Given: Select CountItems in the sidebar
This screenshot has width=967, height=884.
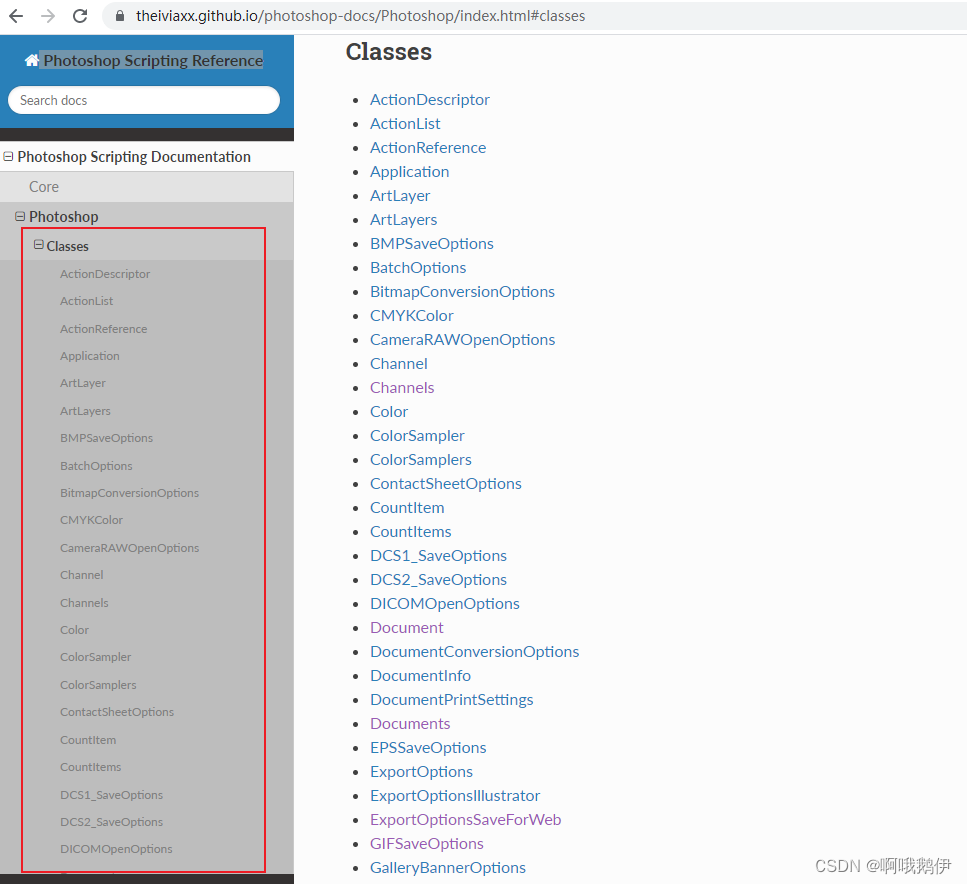Looking at the screenshot, I should tap(90, 767).
